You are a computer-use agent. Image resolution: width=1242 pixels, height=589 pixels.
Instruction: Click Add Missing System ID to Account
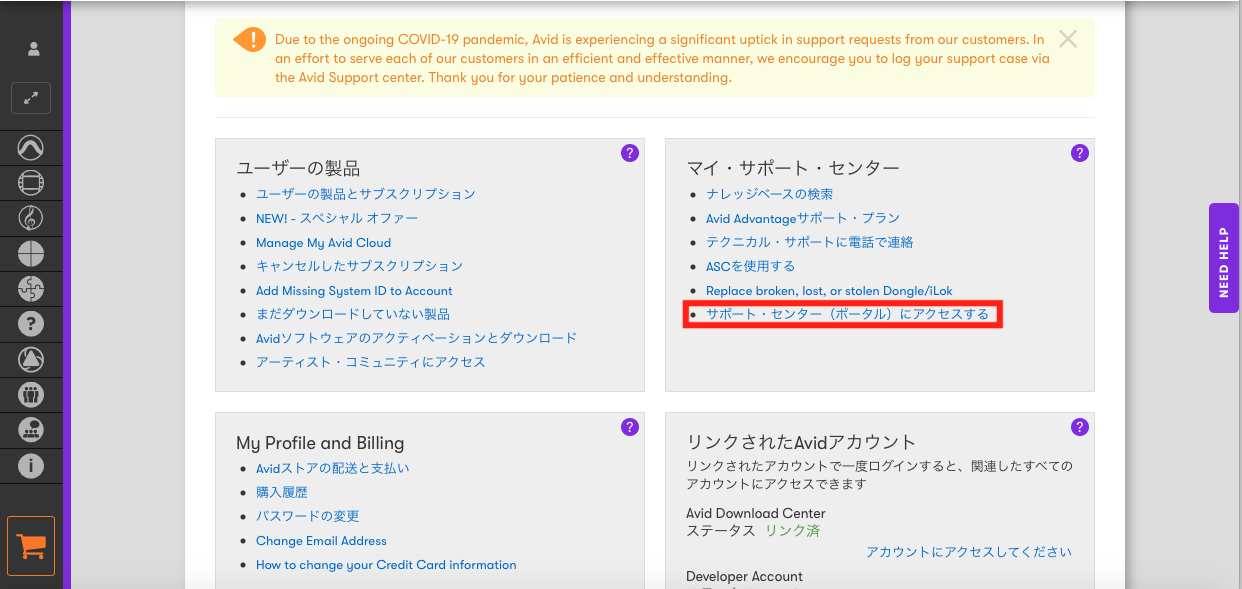click(354, 291)
